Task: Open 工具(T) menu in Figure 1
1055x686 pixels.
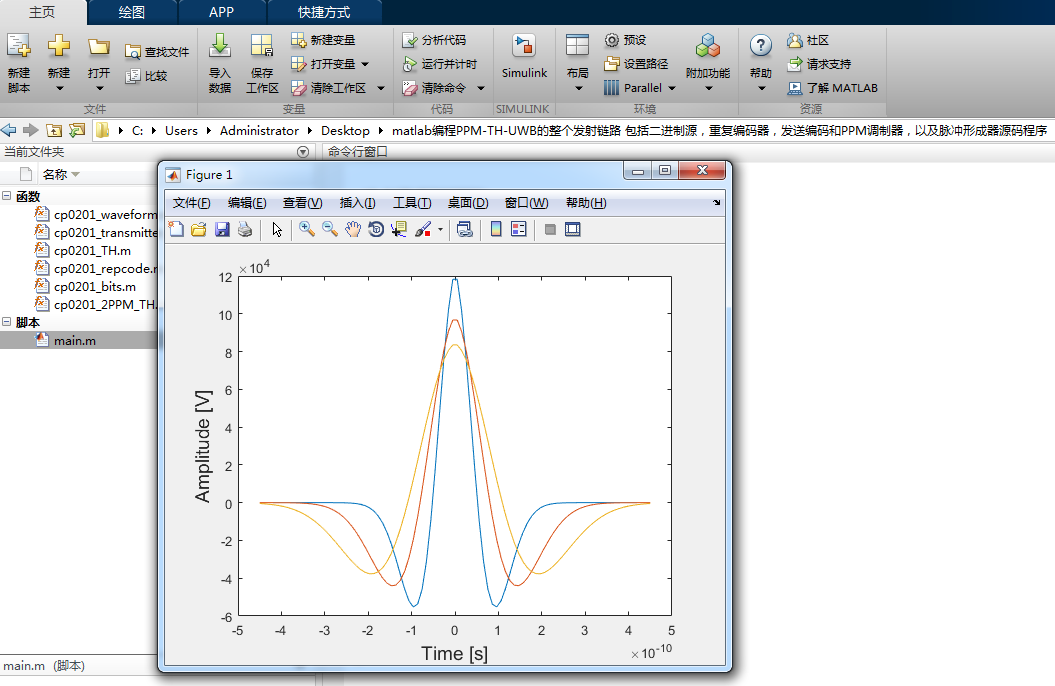Action: tap(412, 202)
